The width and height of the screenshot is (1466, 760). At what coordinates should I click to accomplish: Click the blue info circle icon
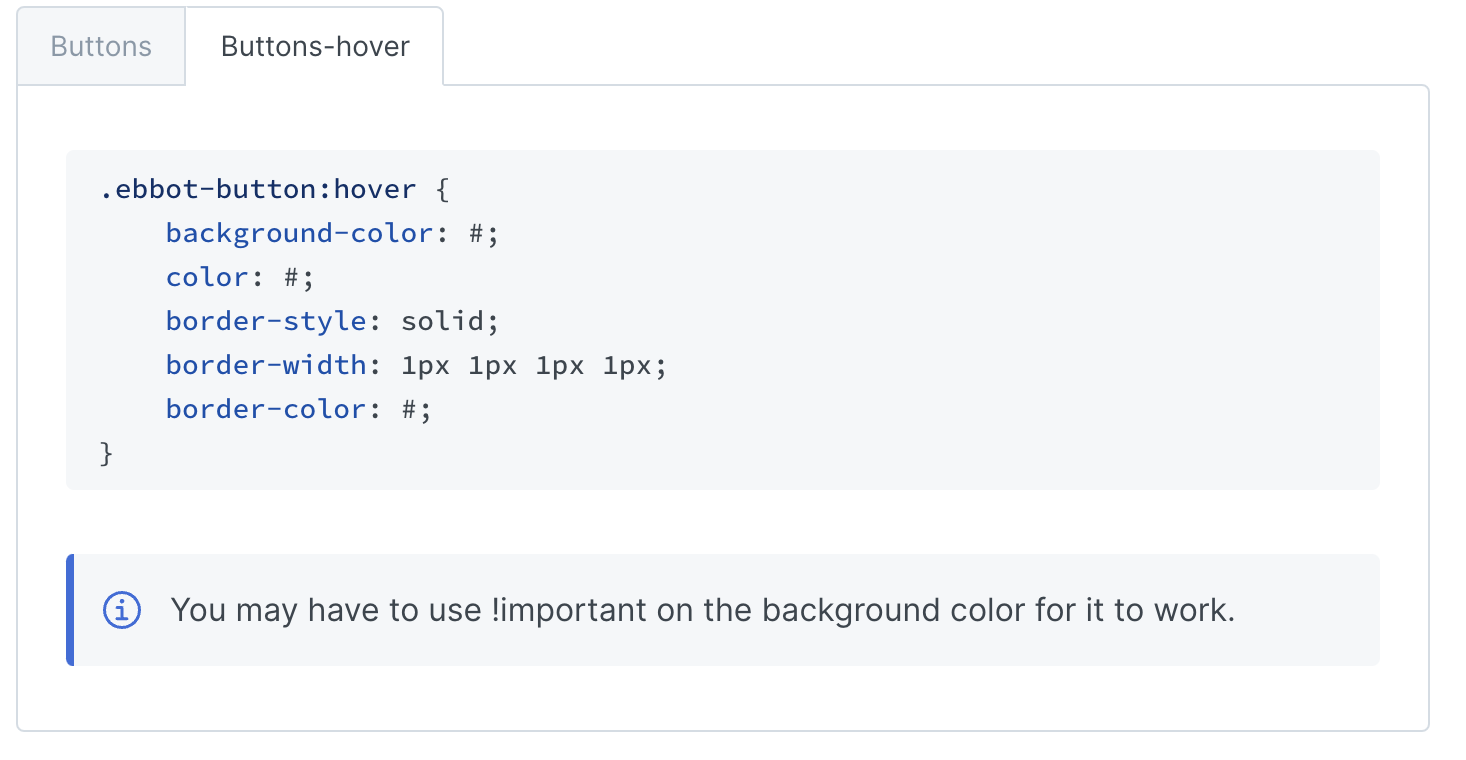point(122,609)
